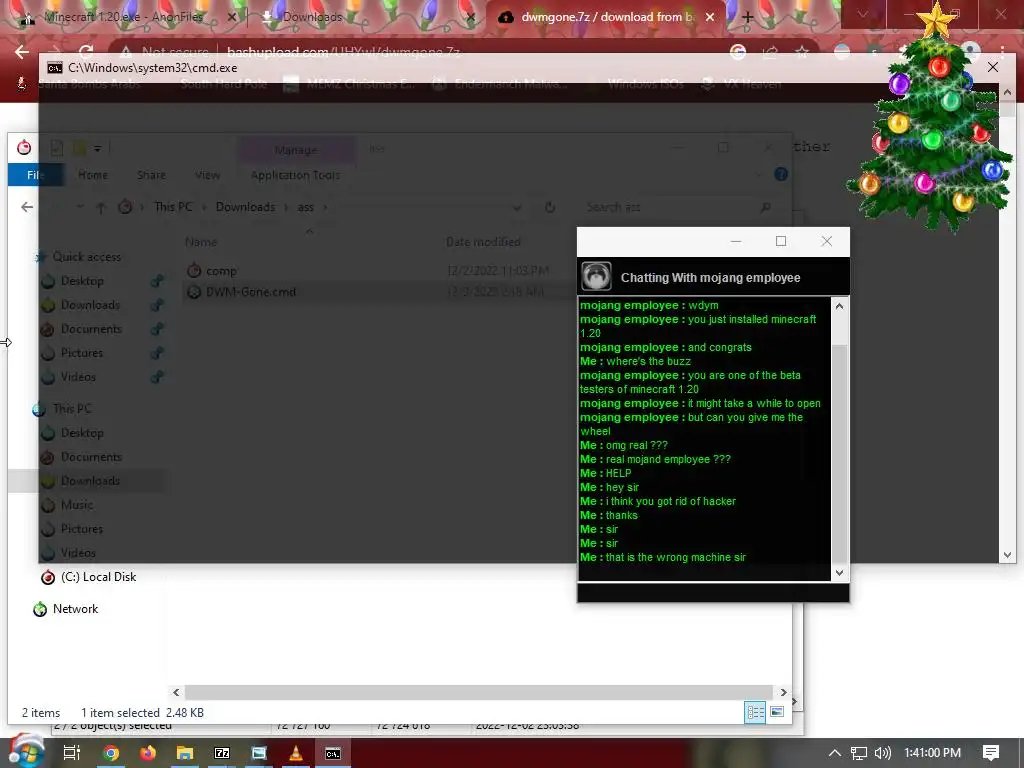Click the chat window scrollbar down arrow
Viewport: 1024px width, 768px height.
coord(839,573)
